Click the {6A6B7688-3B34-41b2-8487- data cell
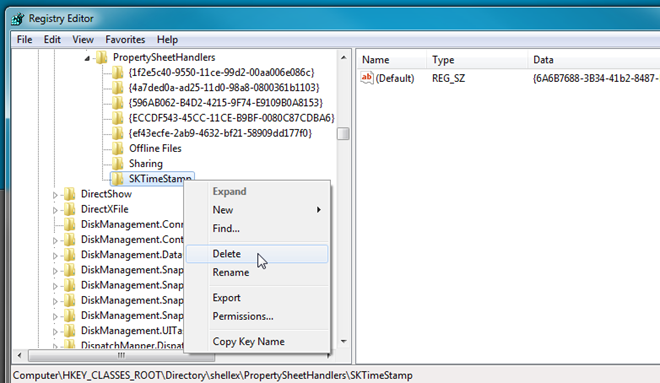 595,78
